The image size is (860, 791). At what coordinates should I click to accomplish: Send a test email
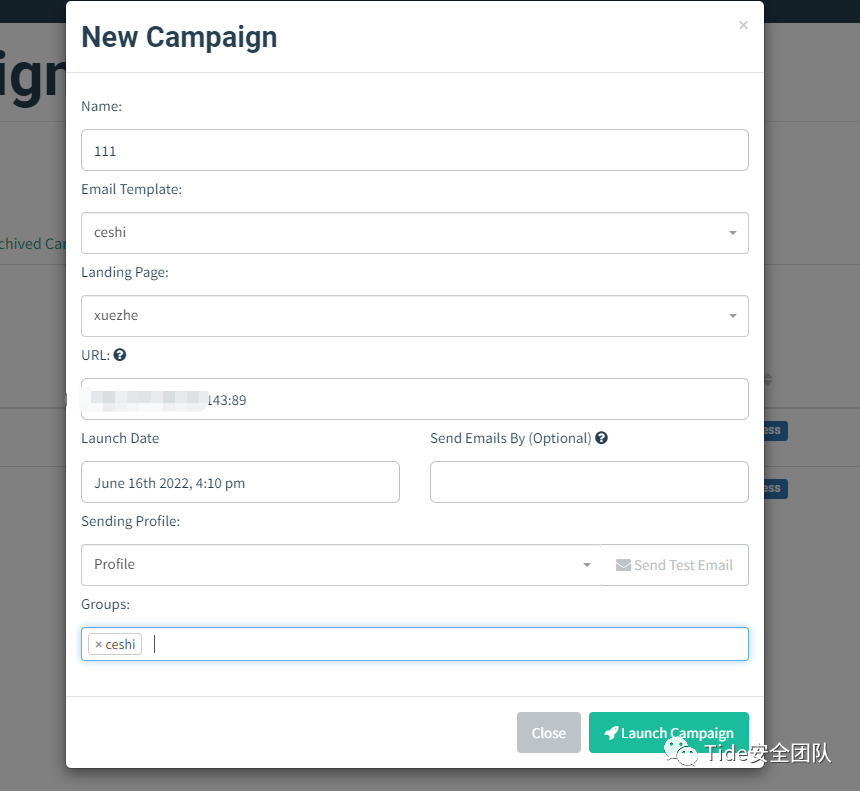click(x=675, y=565)
